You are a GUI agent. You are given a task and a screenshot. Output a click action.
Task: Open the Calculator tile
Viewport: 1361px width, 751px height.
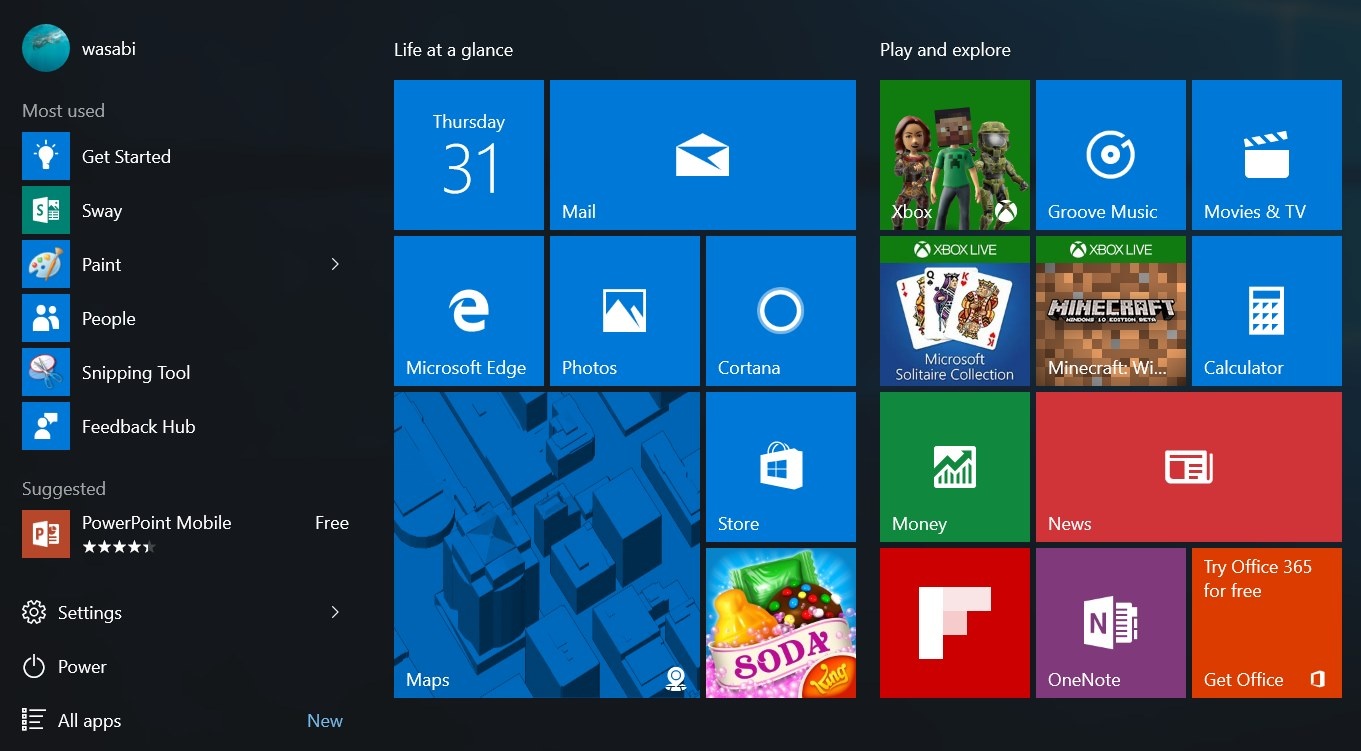pos(1267,311)
